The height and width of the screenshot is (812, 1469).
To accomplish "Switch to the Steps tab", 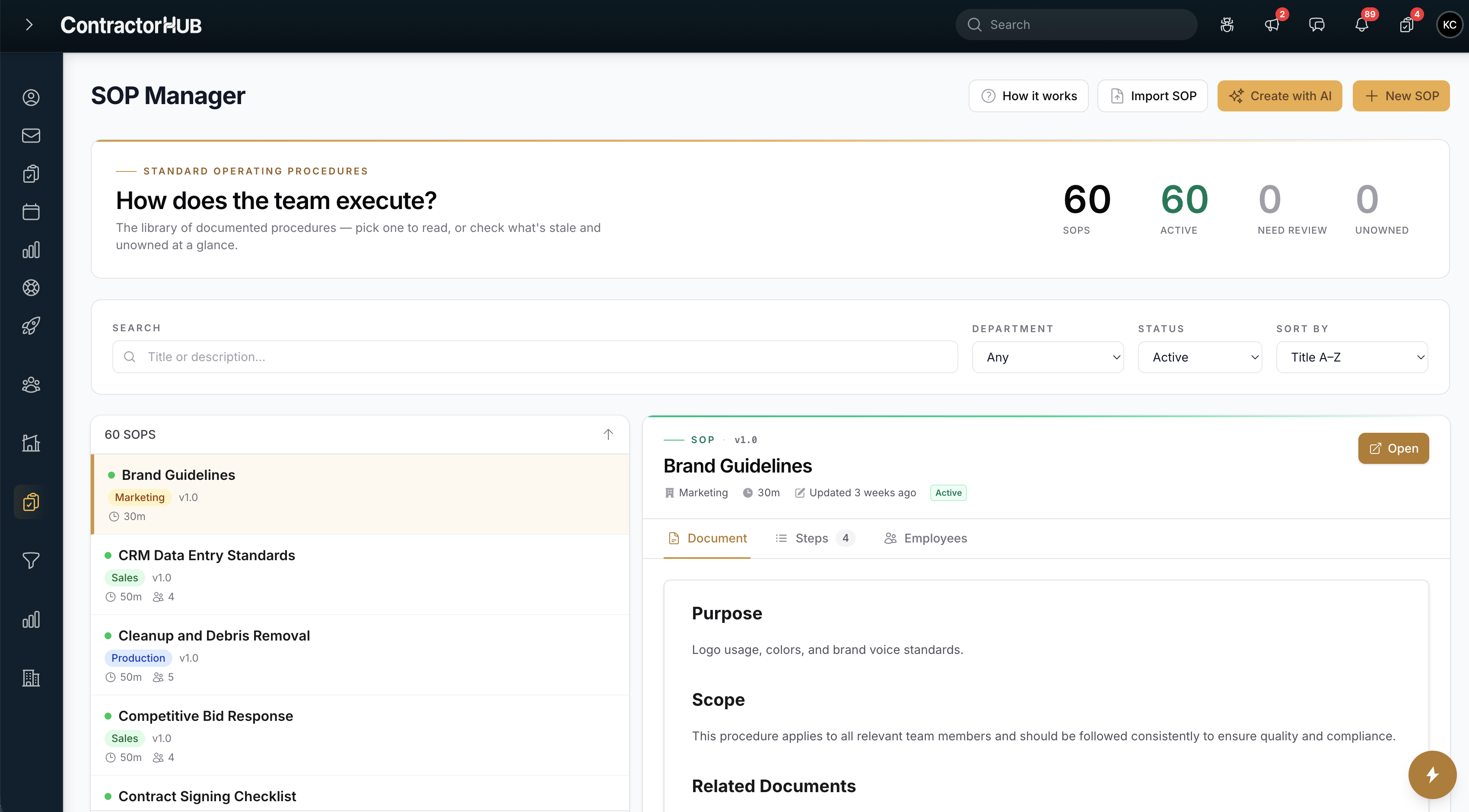I will (x=815, y=538).
